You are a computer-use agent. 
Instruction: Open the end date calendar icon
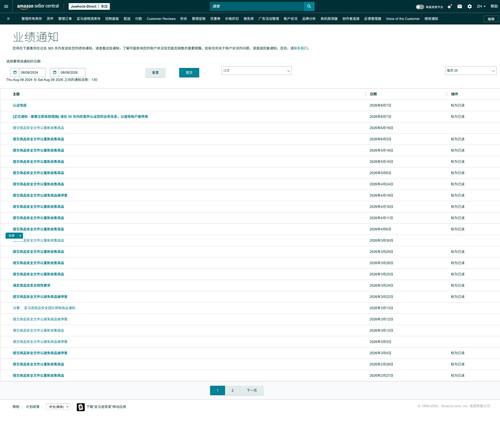pos(54,72)
